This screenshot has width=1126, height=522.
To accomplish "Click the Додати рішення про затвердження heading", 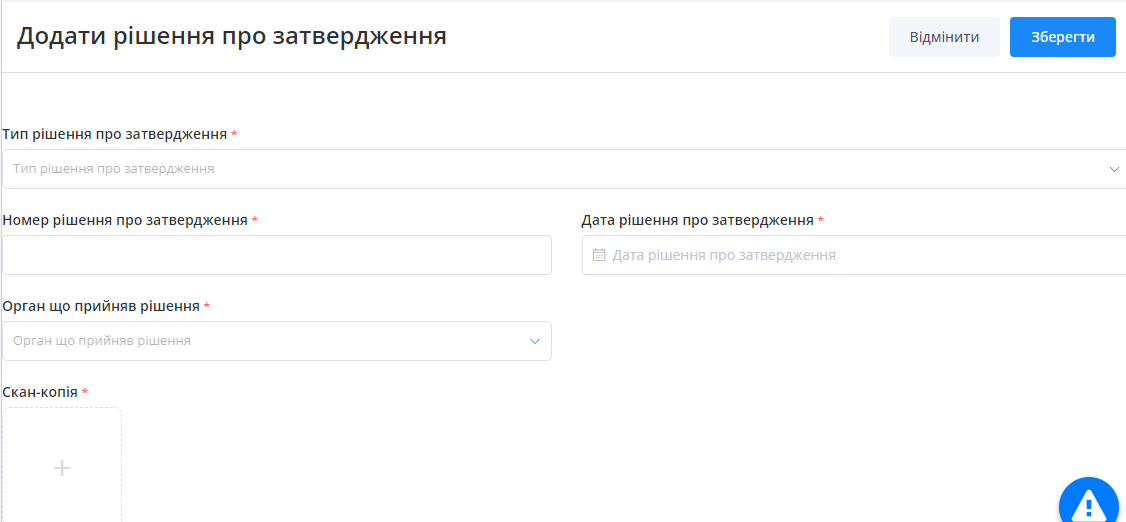I will pyautogui.click(x=232, y=36).
